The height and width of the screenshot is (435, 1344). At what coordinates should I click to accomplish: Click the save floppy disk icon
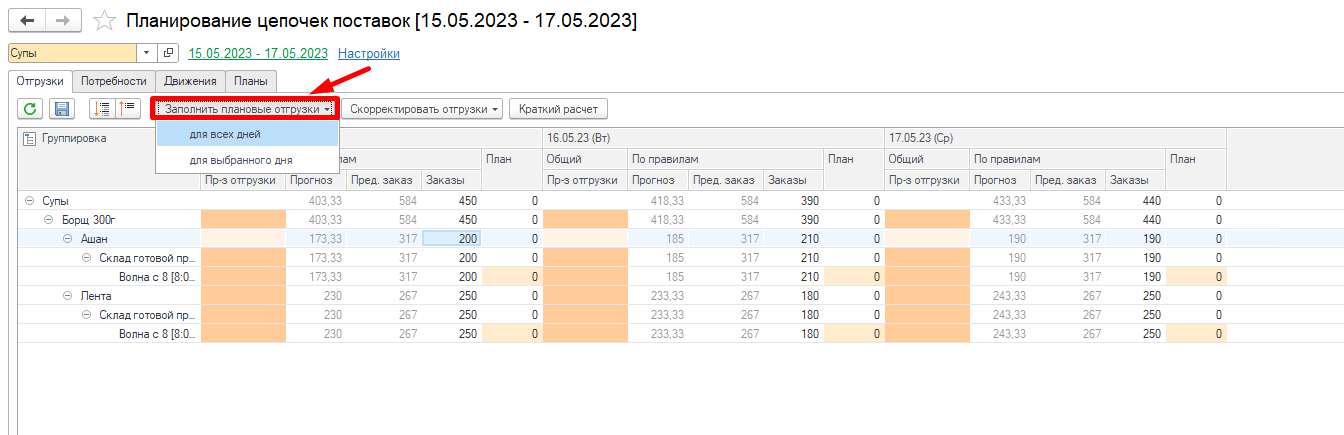click(61, 109)
